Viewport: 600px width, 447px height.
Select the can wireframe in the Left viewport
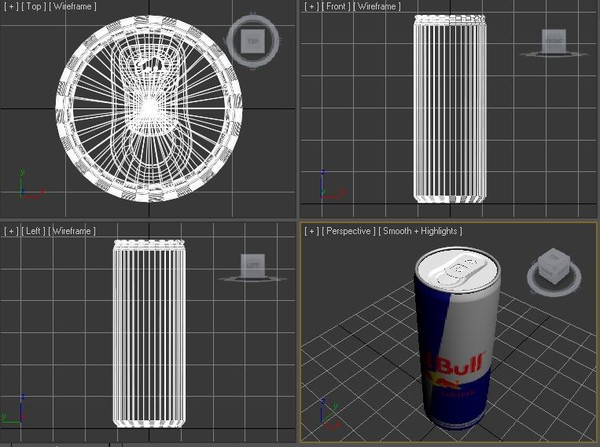coord(149,334)
